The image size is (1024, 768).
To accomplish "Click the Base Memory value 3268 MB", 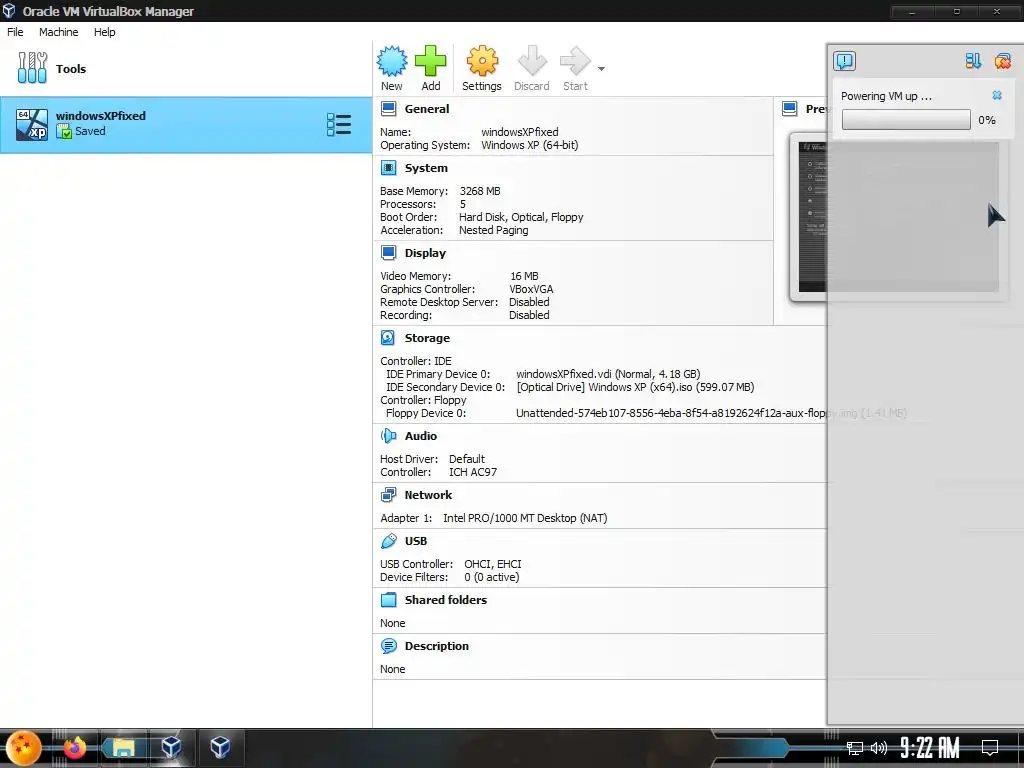I will pos(480,191).
